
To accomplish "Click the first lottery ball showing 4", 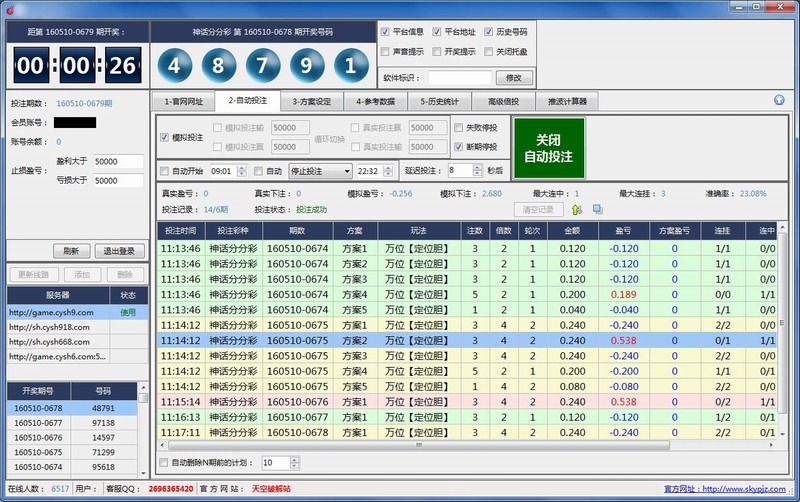I will coord(174,66).
